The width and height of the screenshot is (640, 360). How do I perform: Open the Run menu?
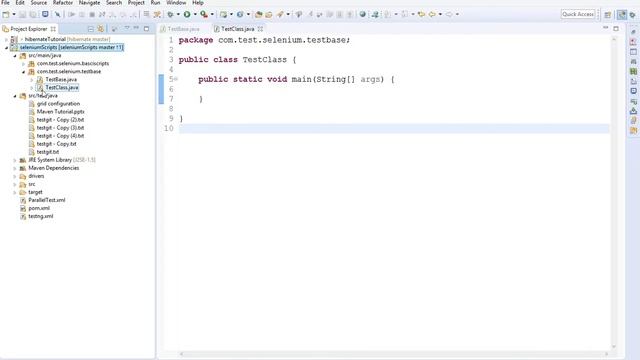pyautogui.click(x=156, y=3)
